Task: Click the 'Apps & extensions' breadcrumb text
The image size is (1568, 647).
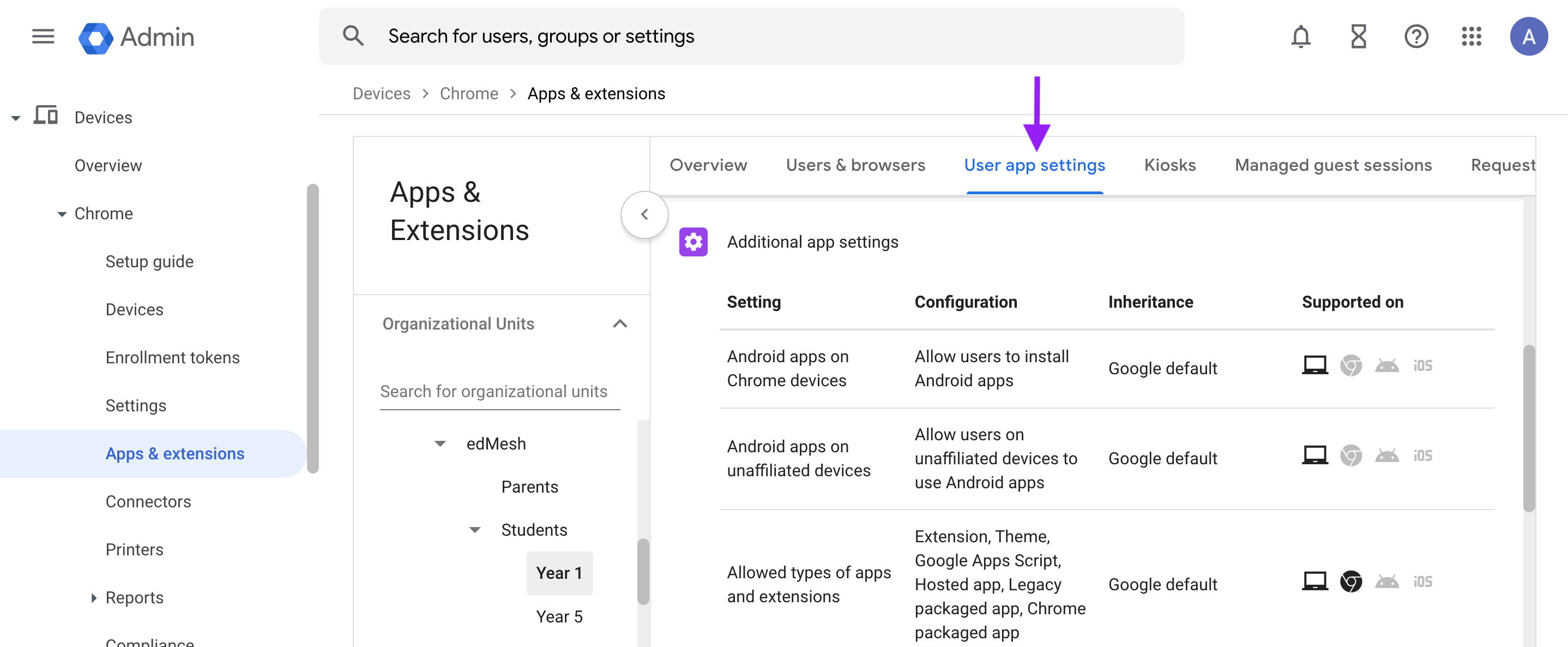Action: 596,94
